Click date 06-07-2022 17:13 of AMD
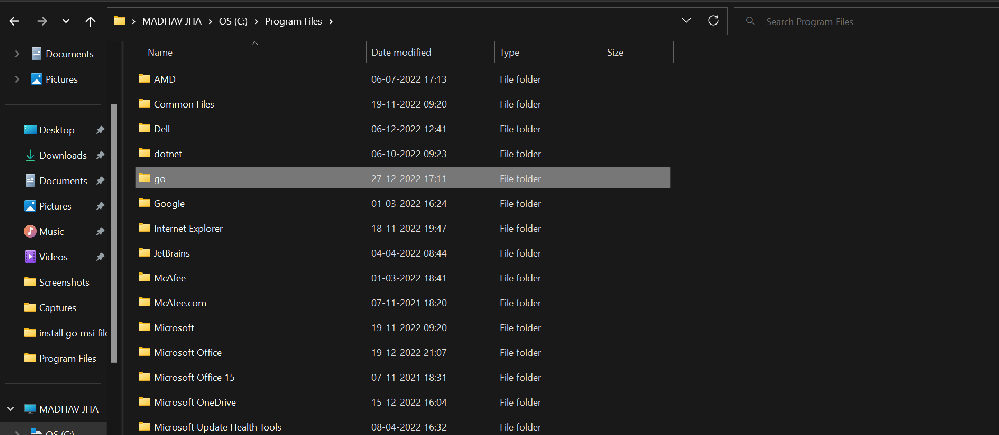 coord(409,80)
